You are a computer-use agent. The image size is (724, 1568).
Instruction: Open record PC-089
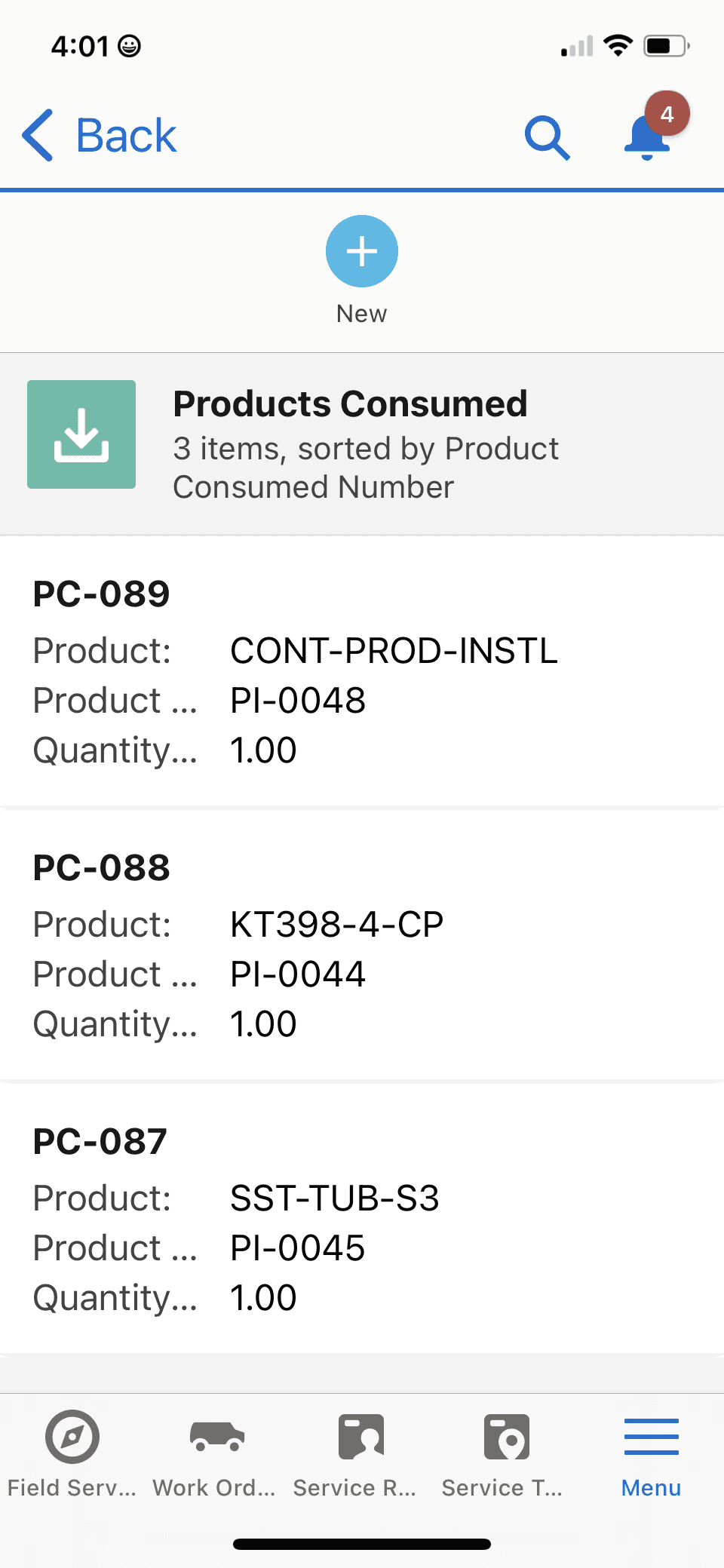362,671
